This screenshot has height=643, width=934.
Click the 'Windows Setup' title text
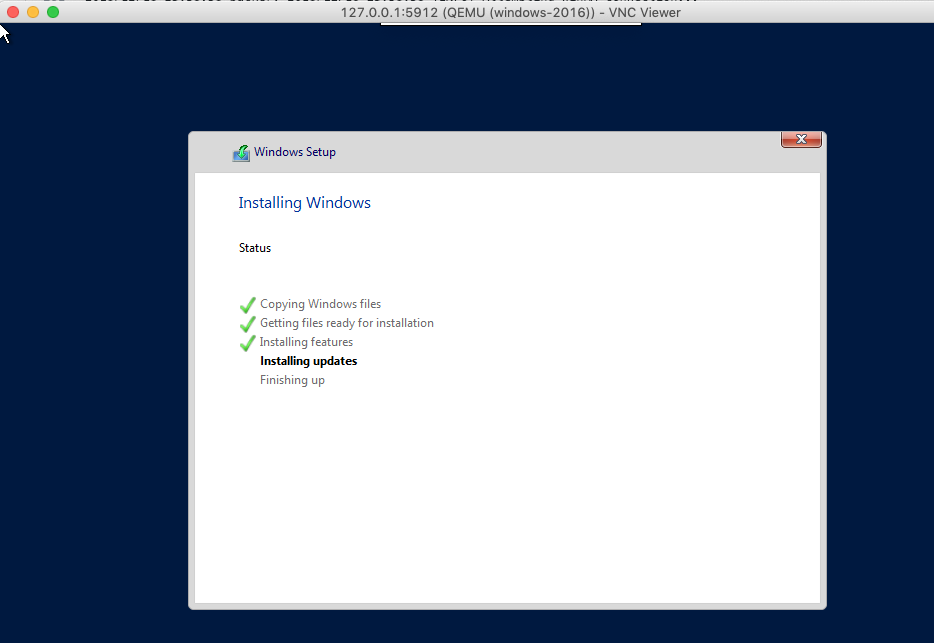coord(295,152)
